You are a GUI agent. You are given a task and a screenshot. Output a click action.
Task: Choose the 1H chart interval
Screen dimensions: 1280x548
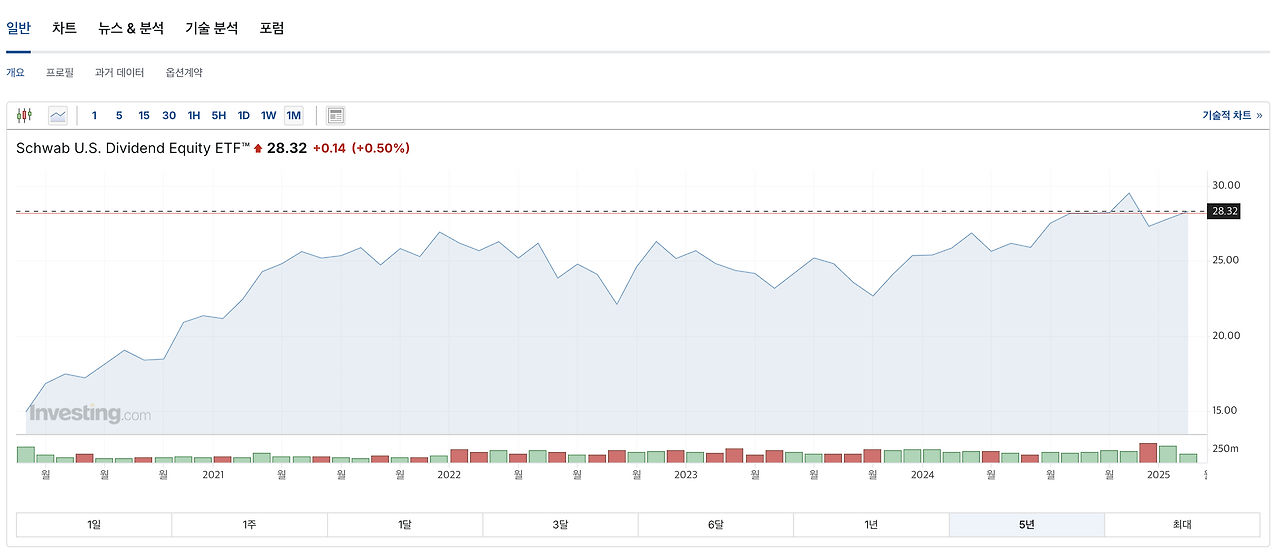point(194,116)
